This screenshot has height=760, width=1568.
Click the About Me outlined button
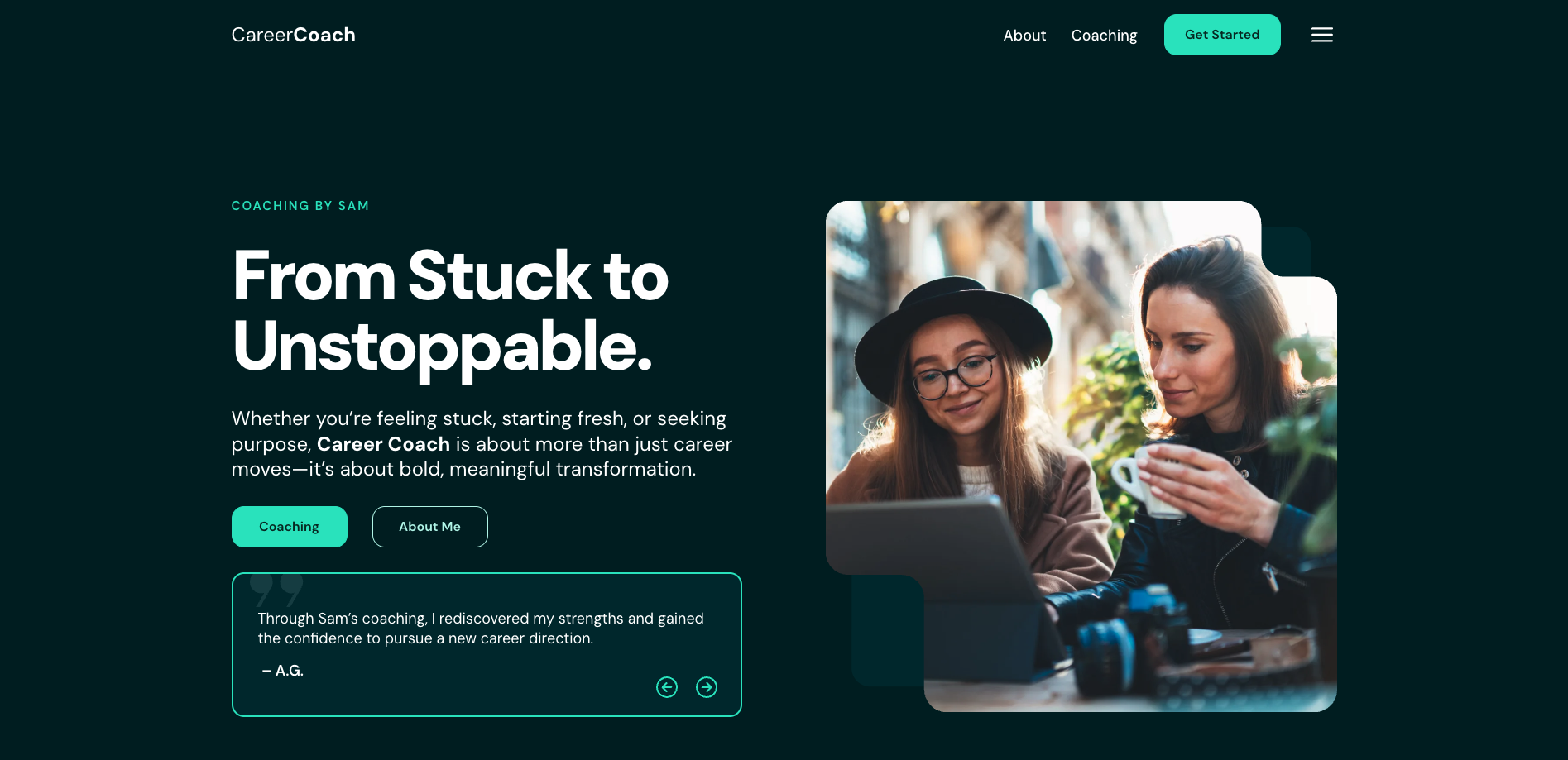pyautogui.click(x=430, y=527)
